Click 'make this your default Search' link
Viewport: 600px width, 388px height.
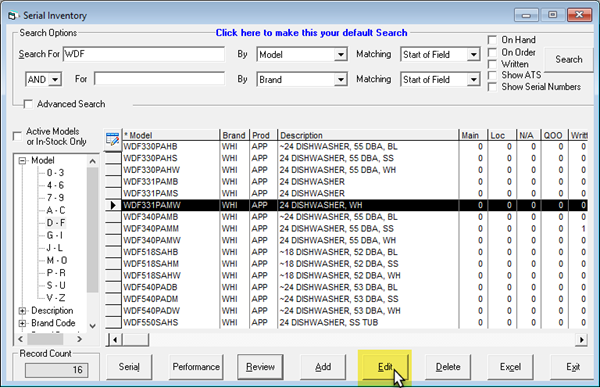click(x=311, y=33)
